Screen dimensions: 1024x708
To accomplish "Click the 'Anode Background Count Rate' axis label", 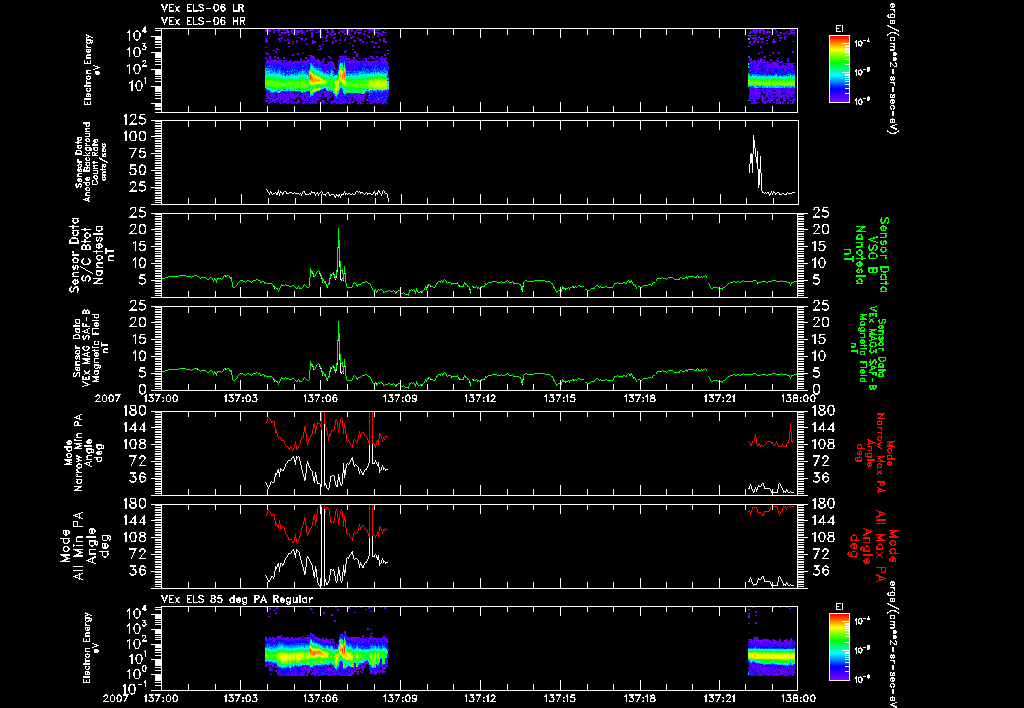I will 91,161.
